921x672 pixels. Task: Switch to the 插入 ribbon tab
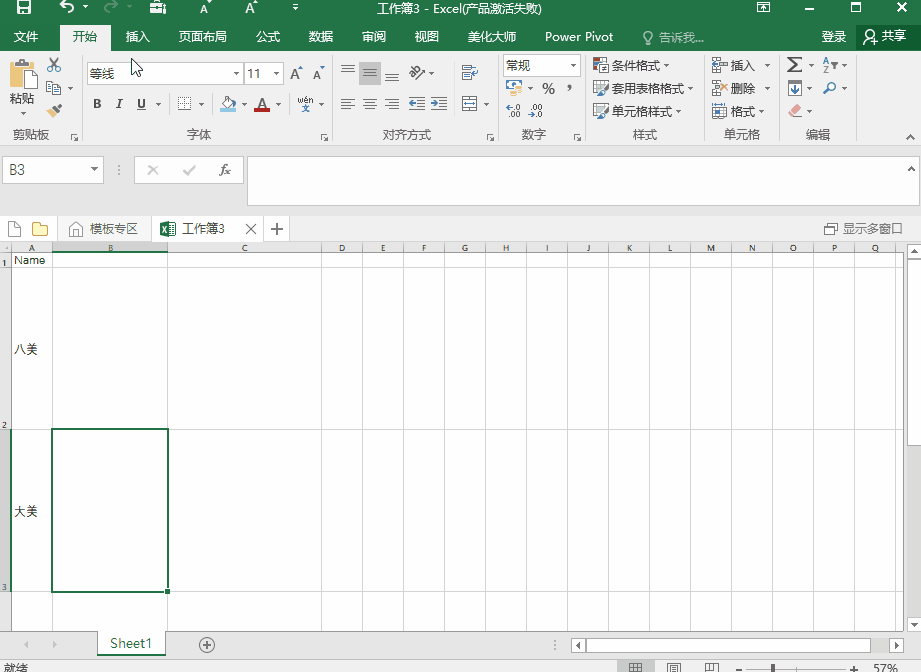click(x=138, y=36)
